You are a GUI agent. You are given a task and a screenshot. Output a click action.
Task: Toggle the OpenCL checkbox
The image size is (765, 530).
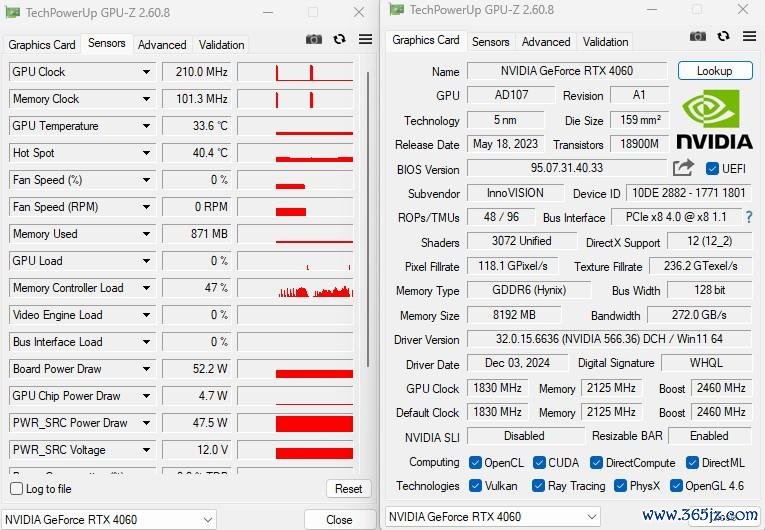(475, 462)
